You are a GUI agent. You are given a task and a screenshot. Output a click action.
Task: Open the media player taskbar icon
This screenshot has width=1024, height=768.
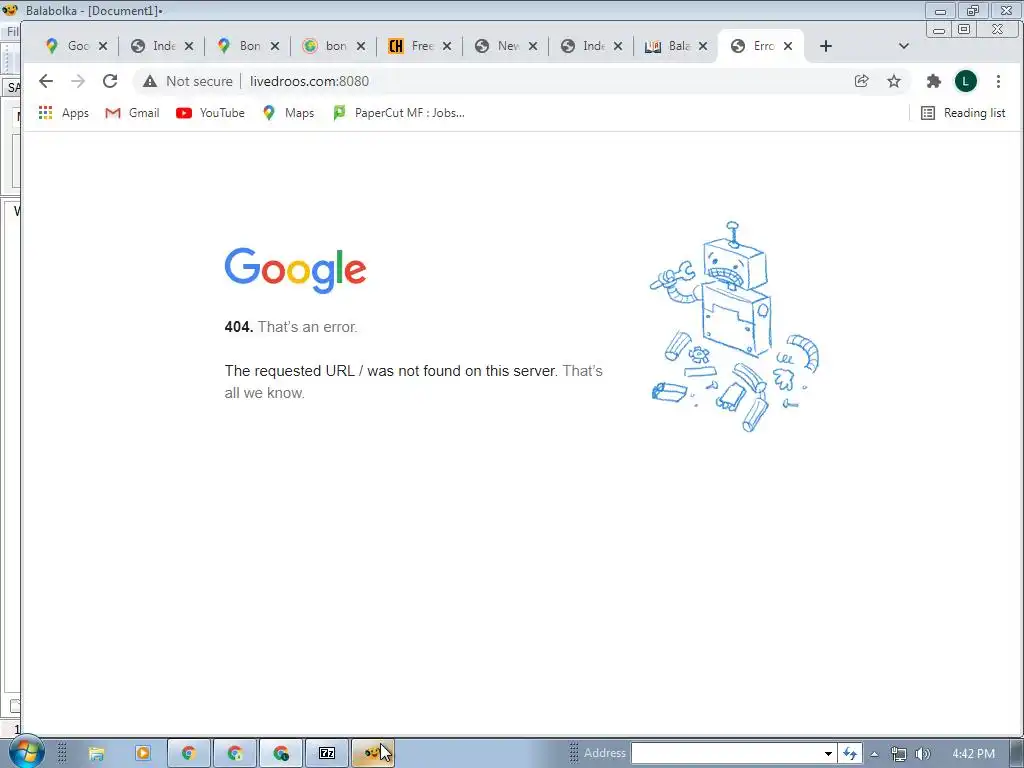(143, 754)
